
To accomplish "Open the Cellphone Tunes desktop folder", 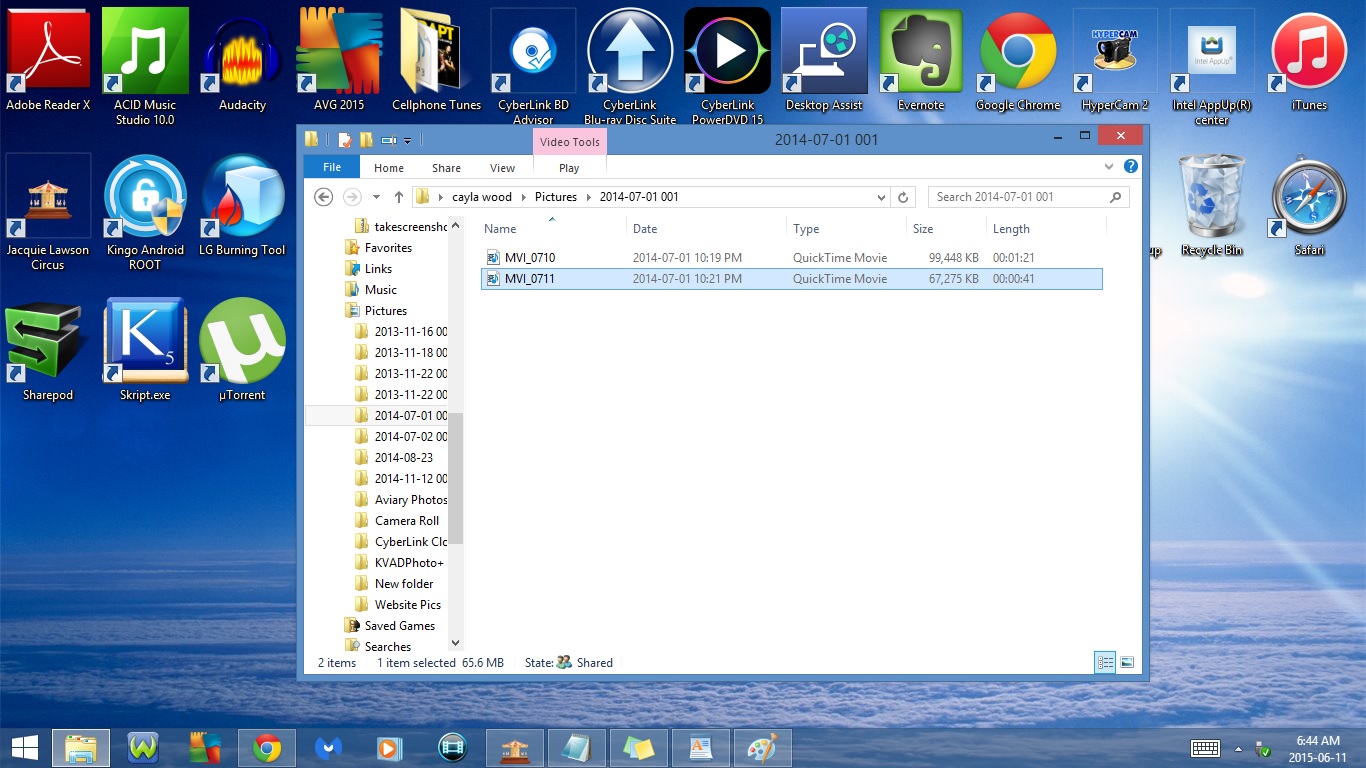I will (436, 60).
